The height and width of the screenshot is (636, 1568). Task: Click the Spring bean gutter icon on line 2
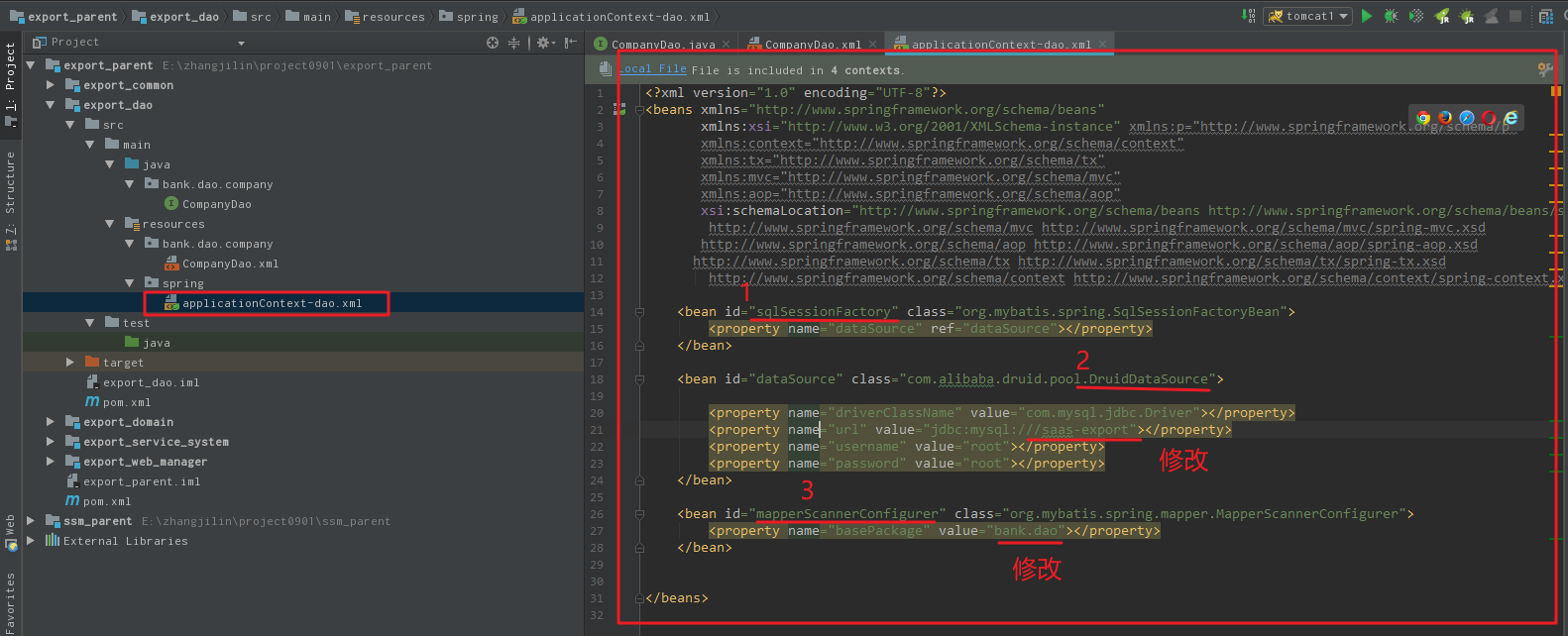click(x=619, y=110)
